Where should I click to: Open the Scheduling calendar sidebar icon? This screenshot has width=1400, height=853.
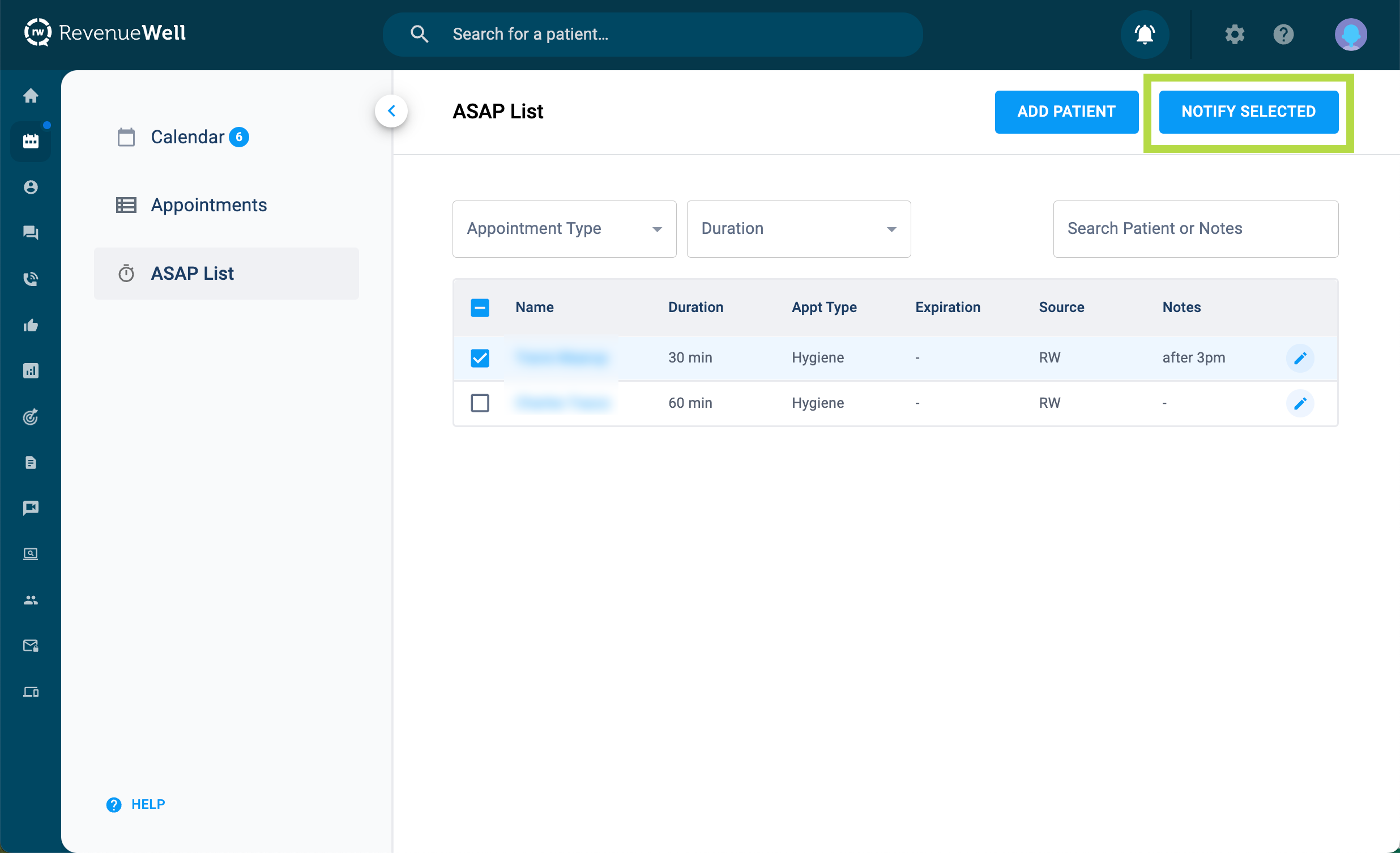click(31, 141)
